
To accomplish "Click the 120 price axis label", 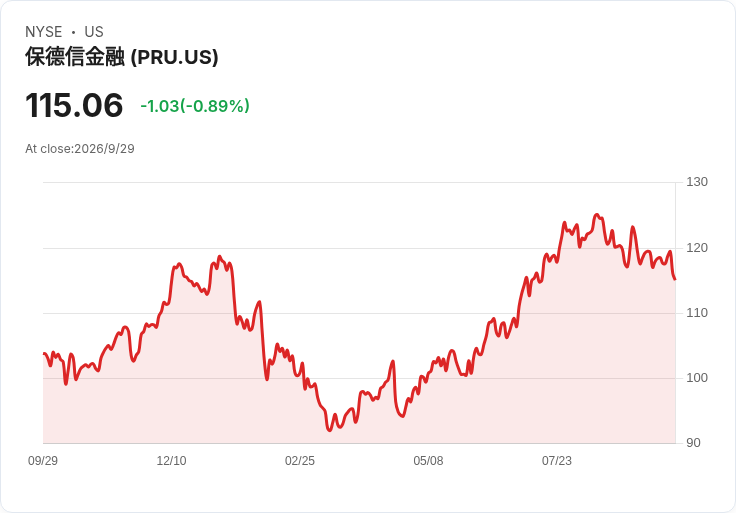I will (x=697, y=248).
